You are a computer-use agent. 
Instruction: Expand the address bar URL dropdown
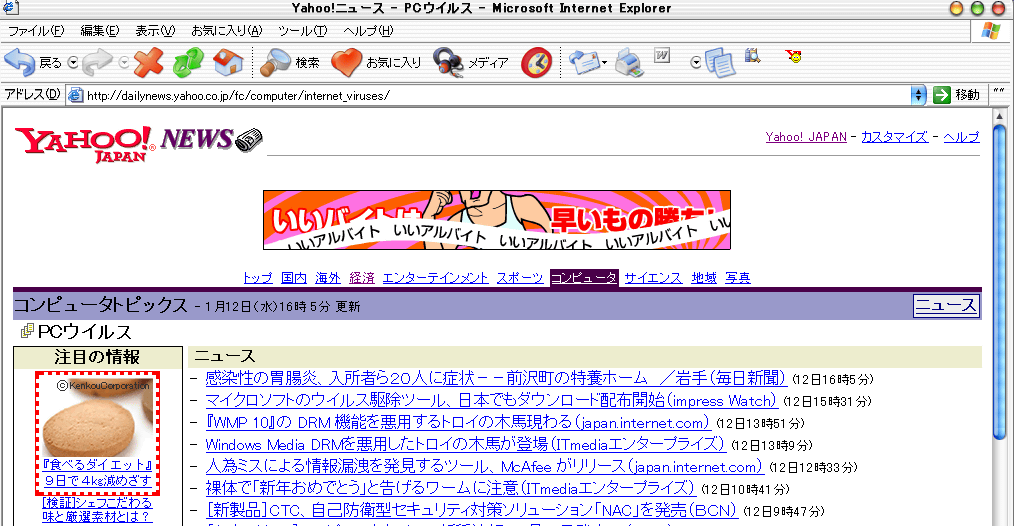pyautogui.click(x=918, y=95)
